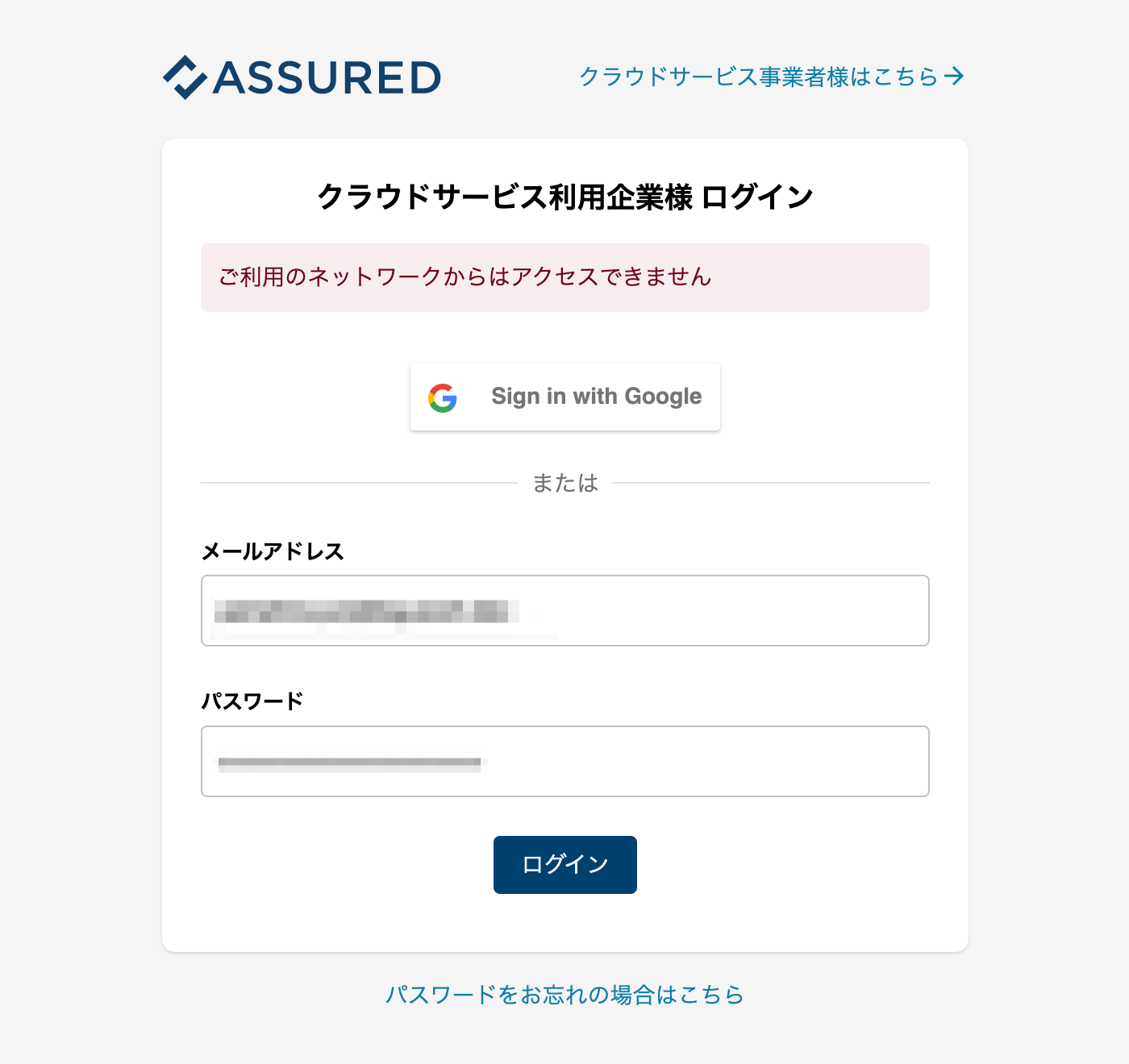Click the クラウドサービス利用企業様 ログイン heading
The width and height of the screenshot is (1129, 1064).
pyautogui.click(x=565, y=196)
